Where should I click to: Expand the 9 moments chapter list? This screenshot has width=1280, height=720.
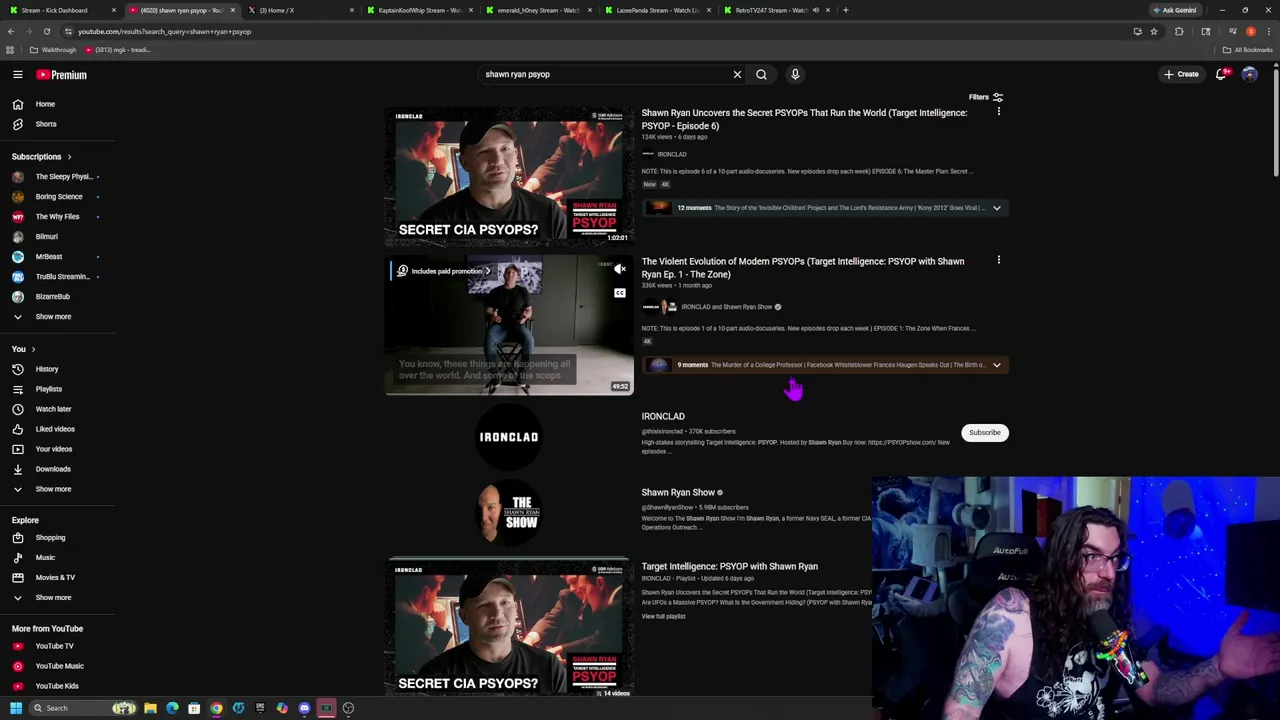[996, 365]
